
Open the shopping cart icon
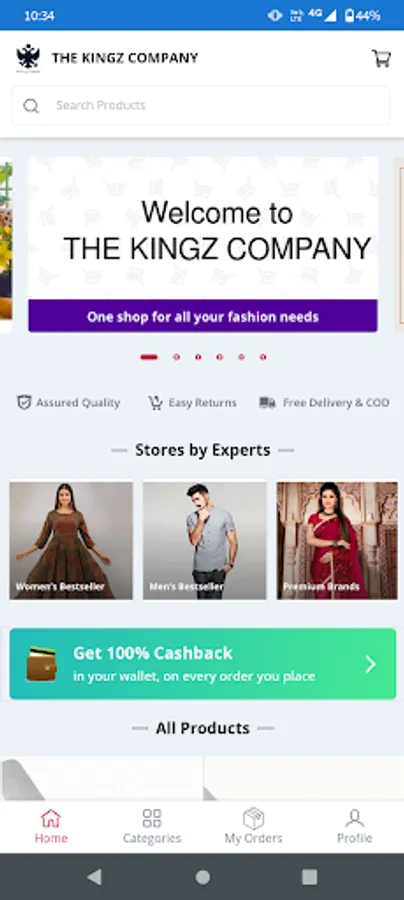click(382, 58)
